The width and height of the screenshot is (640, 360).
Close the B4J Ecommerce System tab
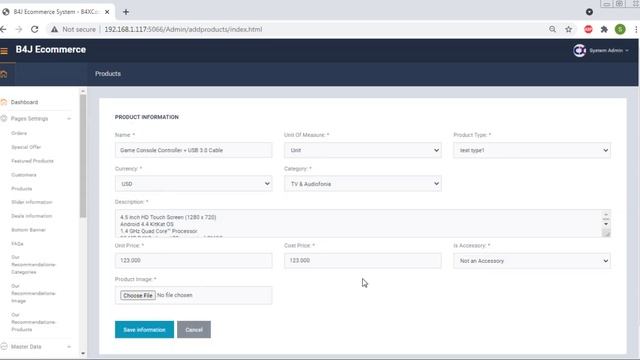pyautogui.click(x=107, y=12)
